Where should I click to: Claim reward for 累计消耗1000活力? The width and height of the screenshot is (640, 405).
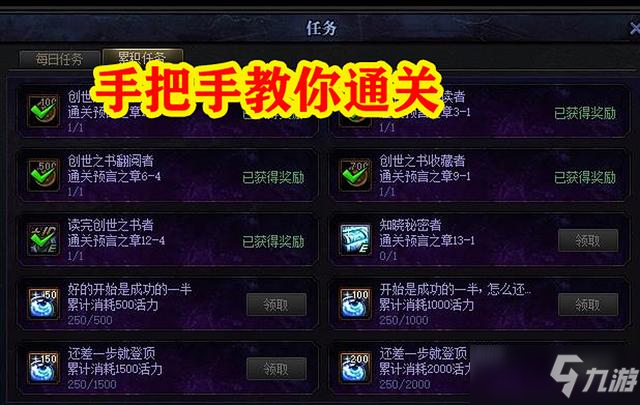[588, 305]
